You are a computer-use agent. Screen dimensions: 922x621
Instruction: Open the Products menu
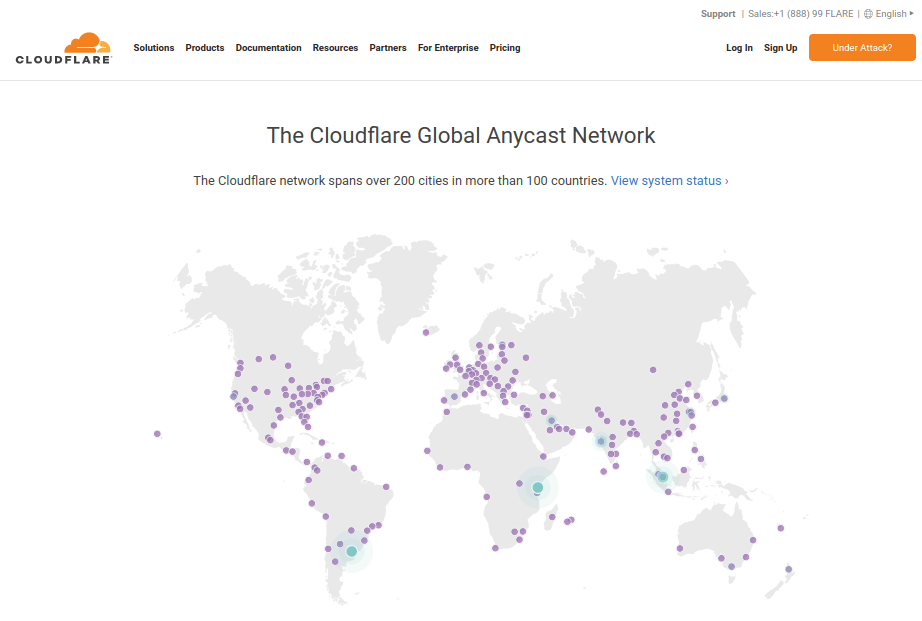coord(205,48)
